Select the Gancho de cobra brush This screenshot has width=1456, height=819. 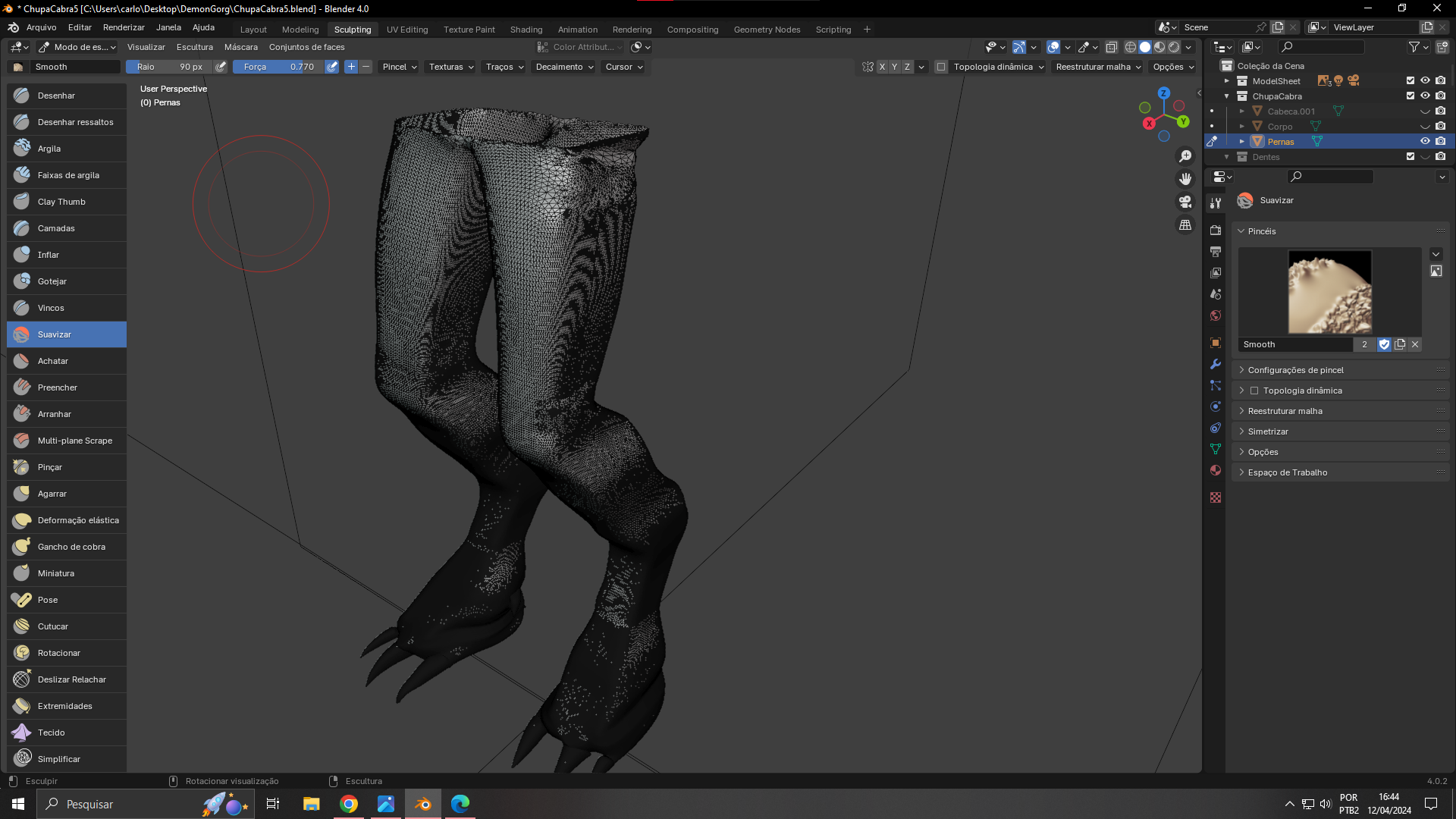tap(71, 547)
